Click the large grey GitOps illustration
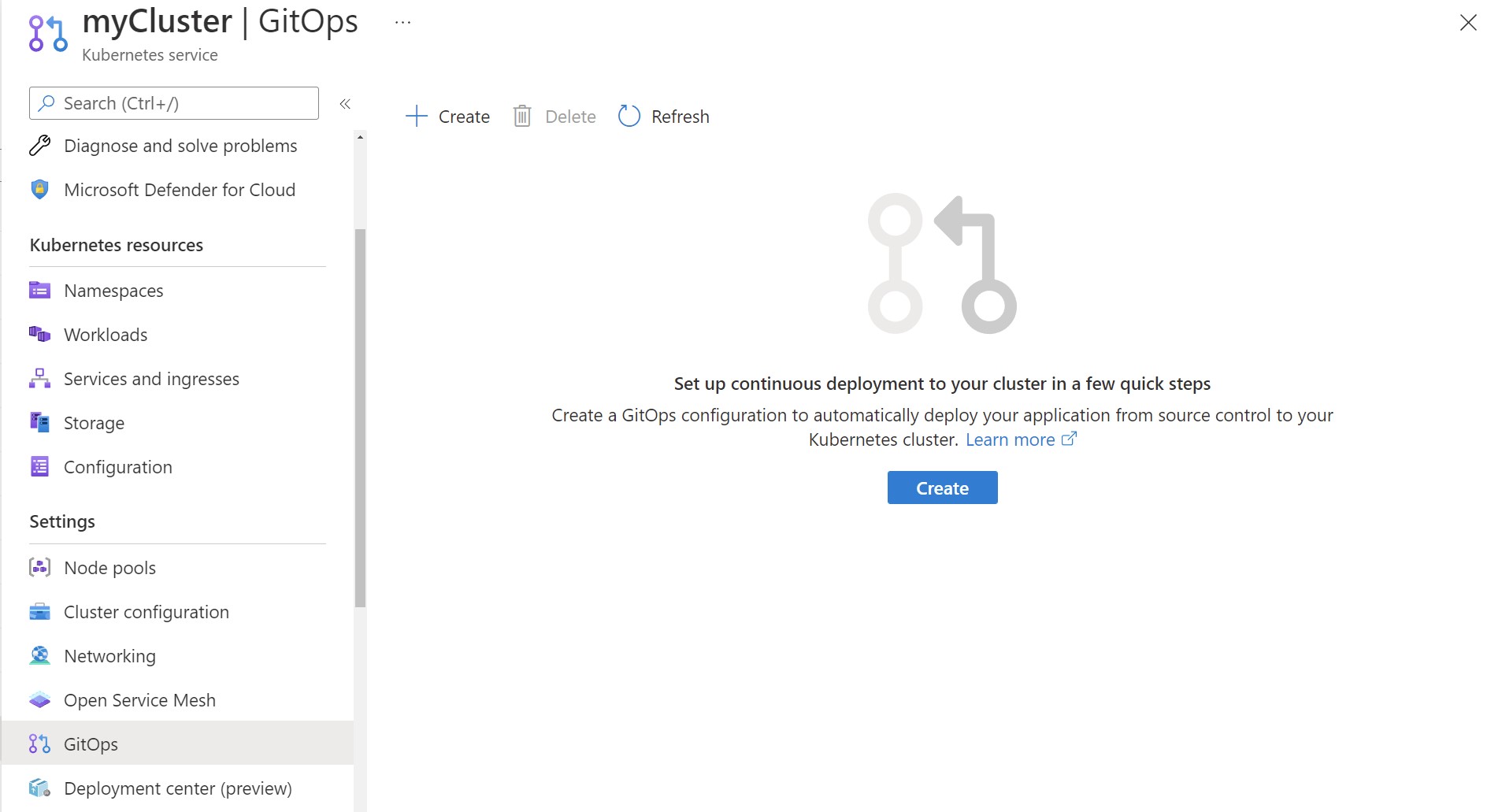 coord(942,264)
